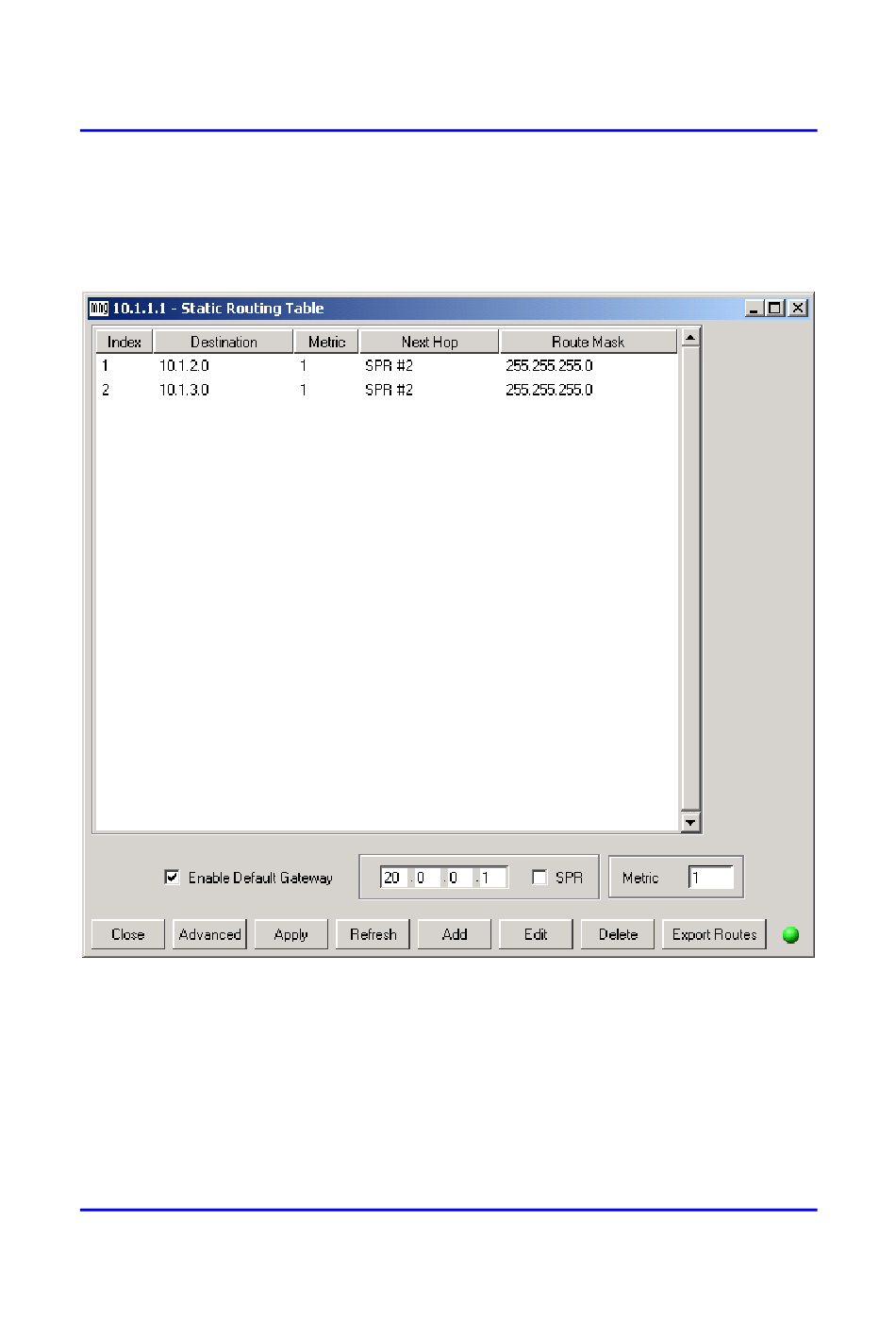896x1340 pixels.
Task: Click the Edit button
Action: click(x=536, y=934)
